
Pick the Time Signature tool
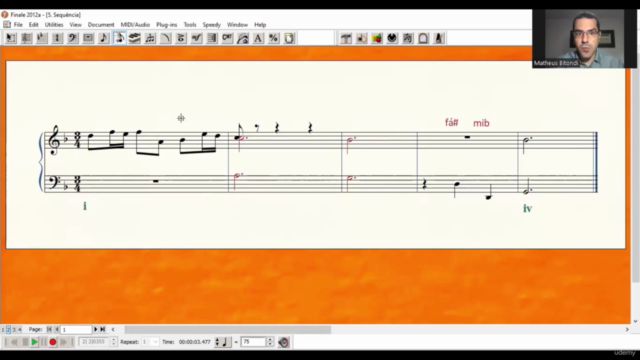[x=57, y=38]
